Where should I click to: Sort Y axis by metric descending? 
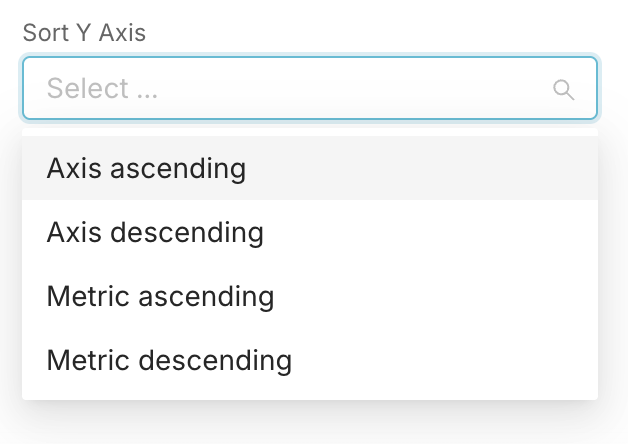coord(310,360)
